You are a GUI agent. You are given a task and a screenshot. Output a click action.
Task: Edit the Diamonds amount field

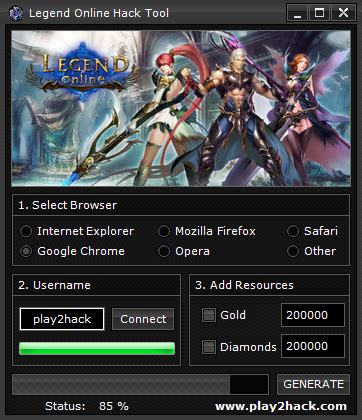click(313, 346)
